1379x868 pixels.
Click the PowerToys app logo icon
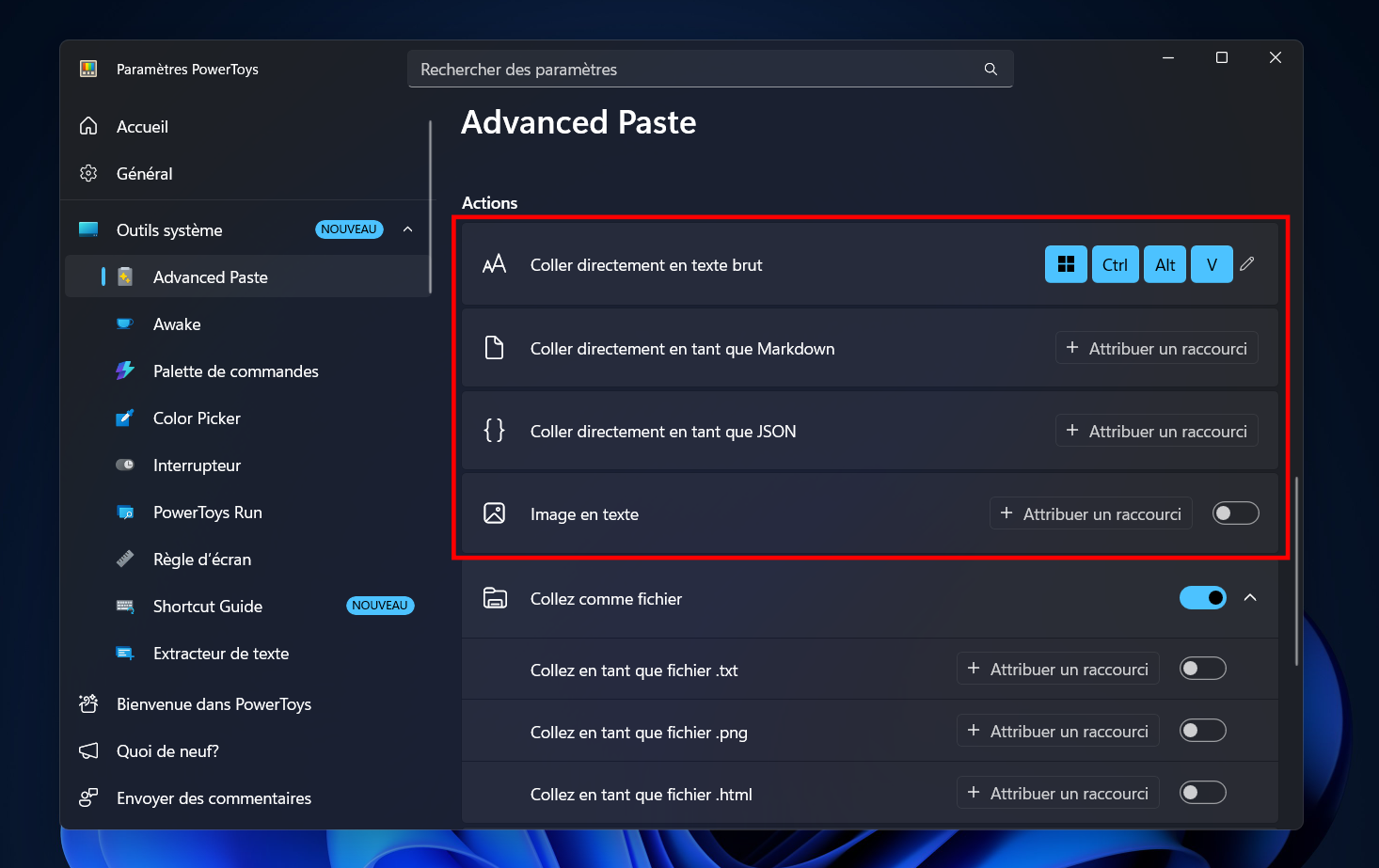pos(88,69)
